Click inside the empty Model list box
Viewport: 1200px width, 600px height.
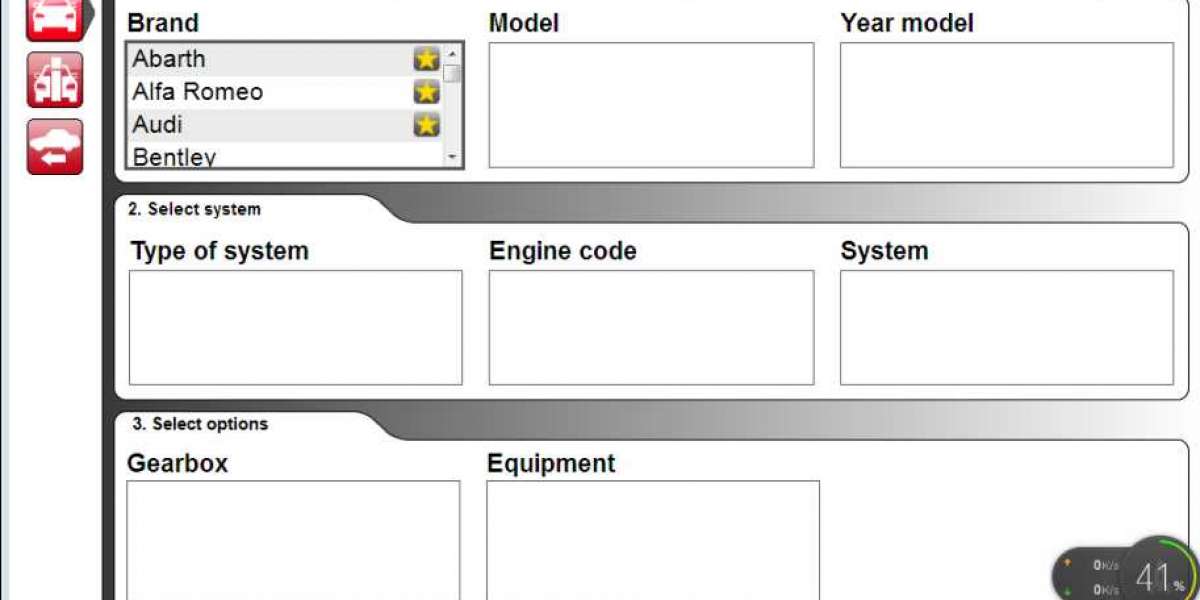[651, 105]
